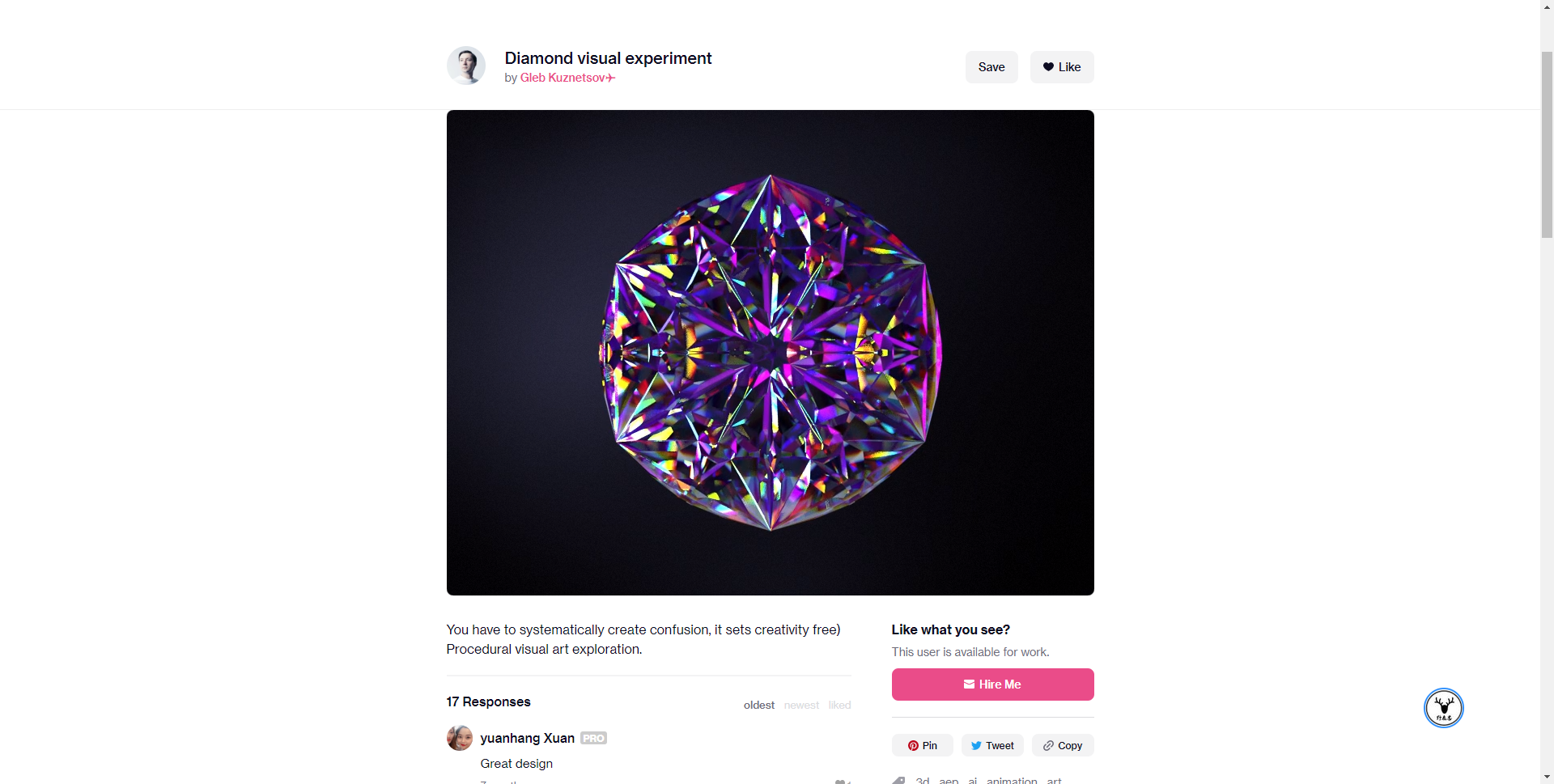
Task: Click the deer logo badge at bottom right
Action: click(1444, 707)
